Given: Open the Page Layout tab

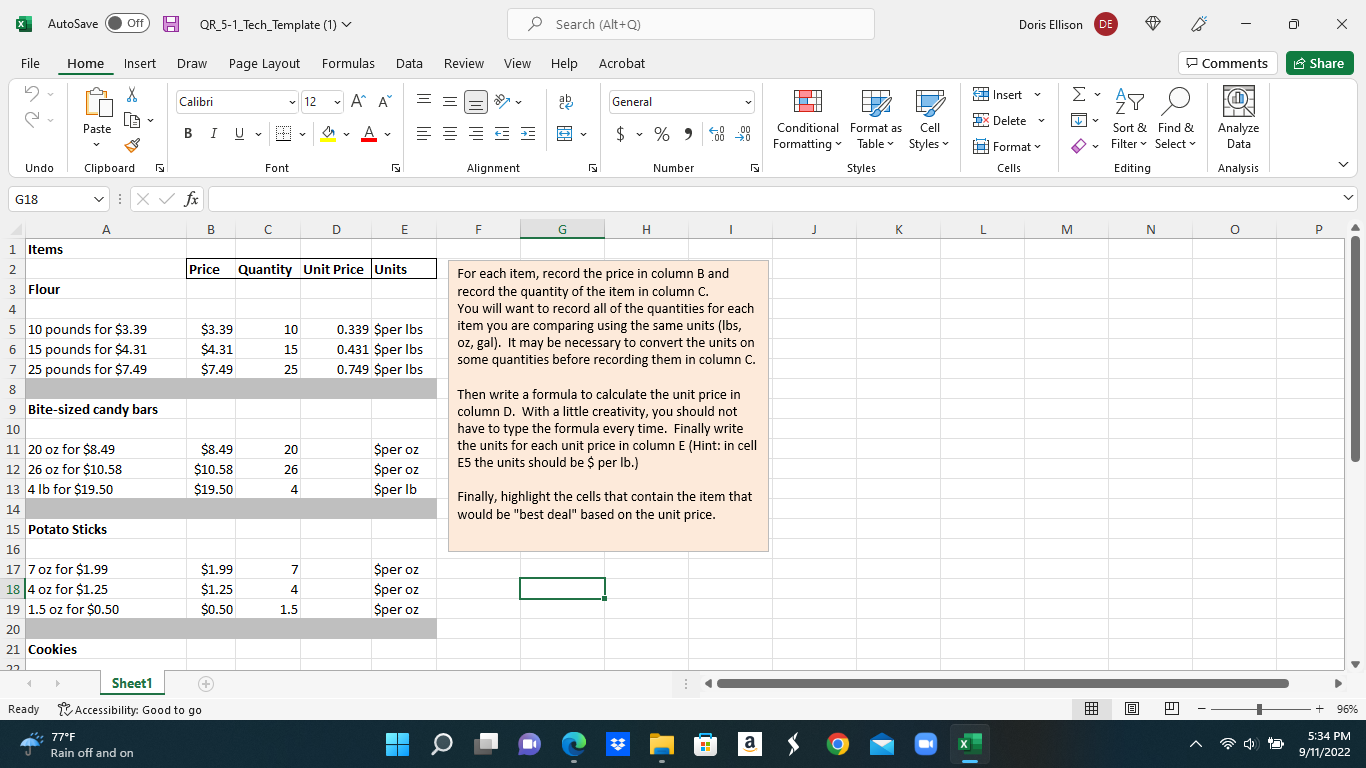Looking at the screenshot, I should click(264, 63).
